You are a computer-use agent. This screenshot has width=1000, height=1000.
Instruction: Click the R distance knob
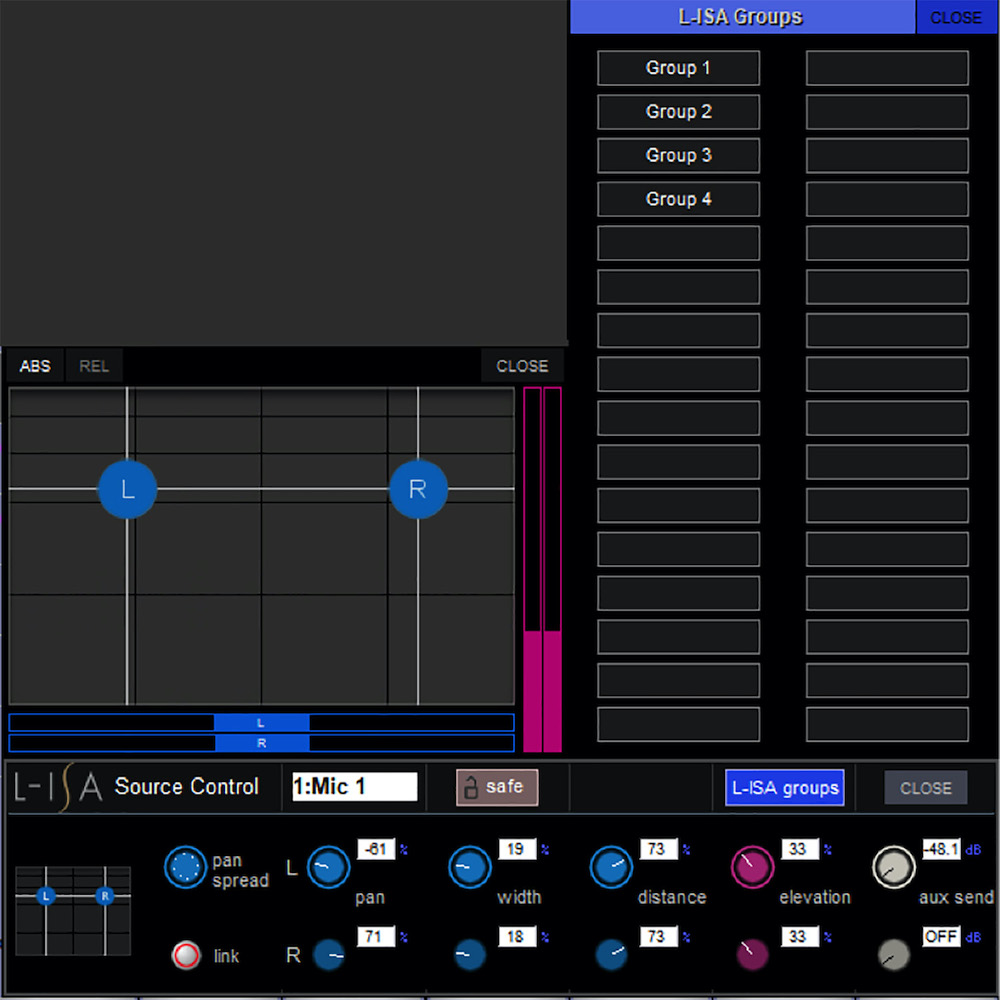click(x=611, y=955)
